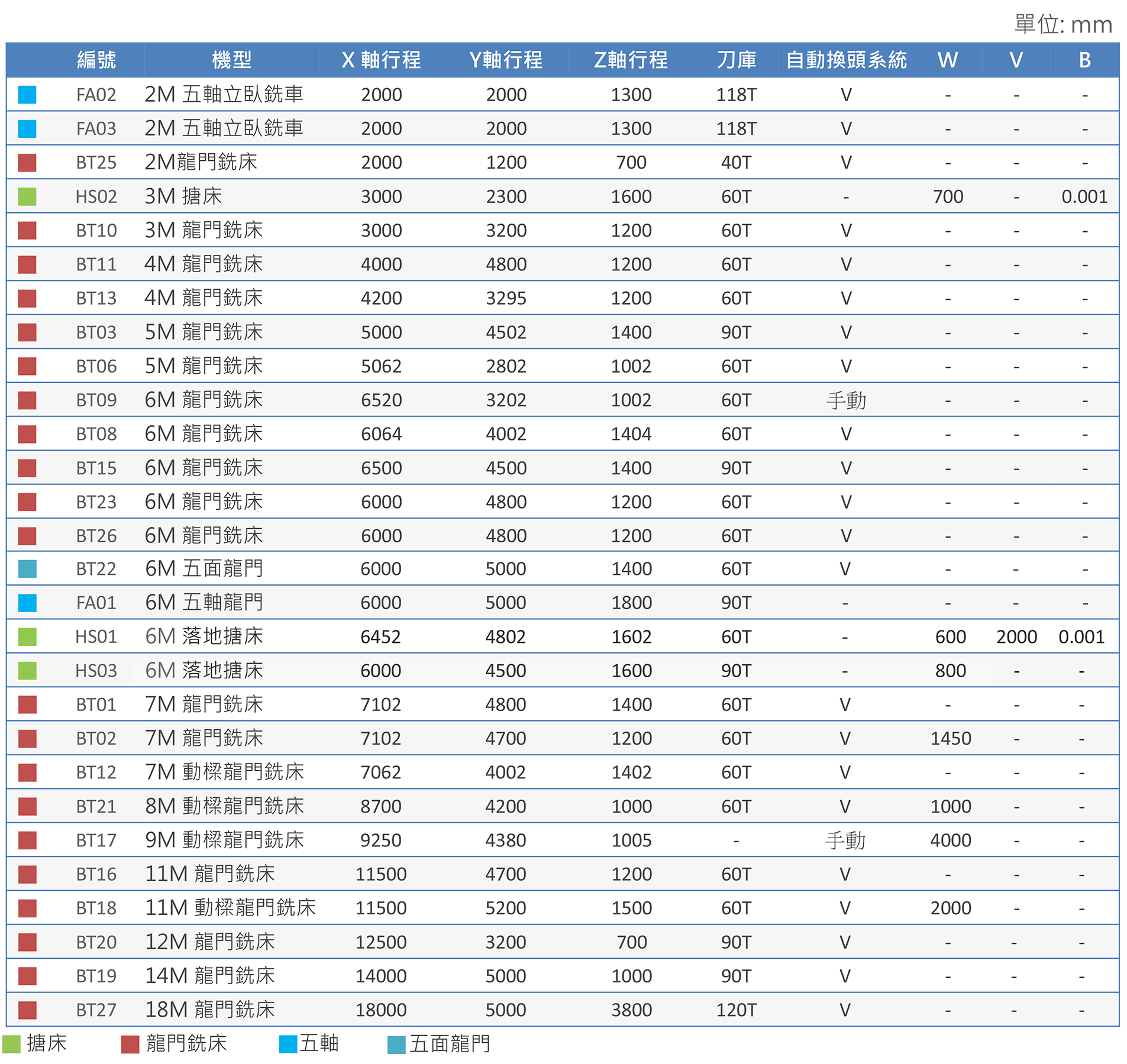Image resolution: width=1127 pixels, height=1064 pixels.
Task: Select the BT26 code cell
Action: click(96, 536)
